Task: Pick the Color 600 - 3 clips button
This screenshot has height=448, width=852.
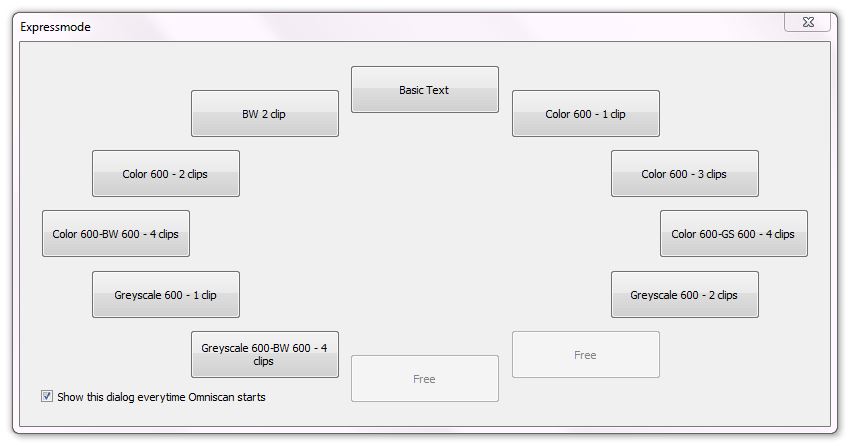Action: [x=684, y=174]
